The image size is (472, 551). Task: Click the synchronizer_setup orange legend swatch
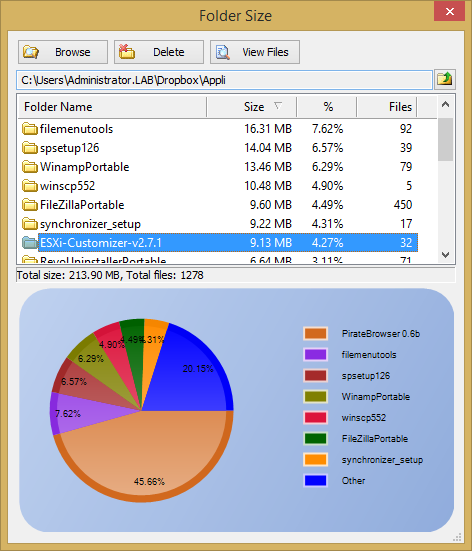(315, 460)
